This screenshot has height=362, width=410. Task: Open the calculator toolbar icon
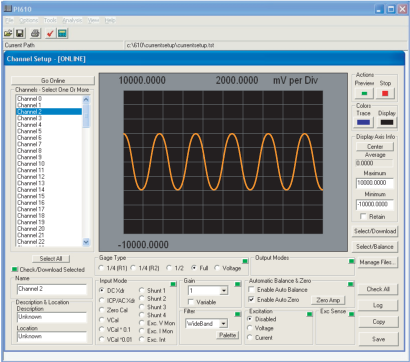coord(62,33)
